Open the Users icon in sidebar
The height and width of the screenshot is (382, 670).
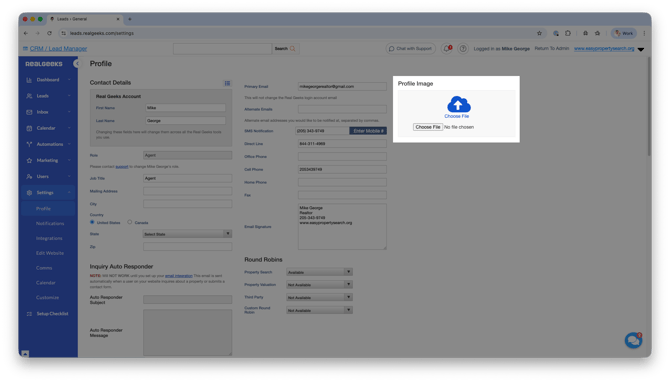point(29,176)
